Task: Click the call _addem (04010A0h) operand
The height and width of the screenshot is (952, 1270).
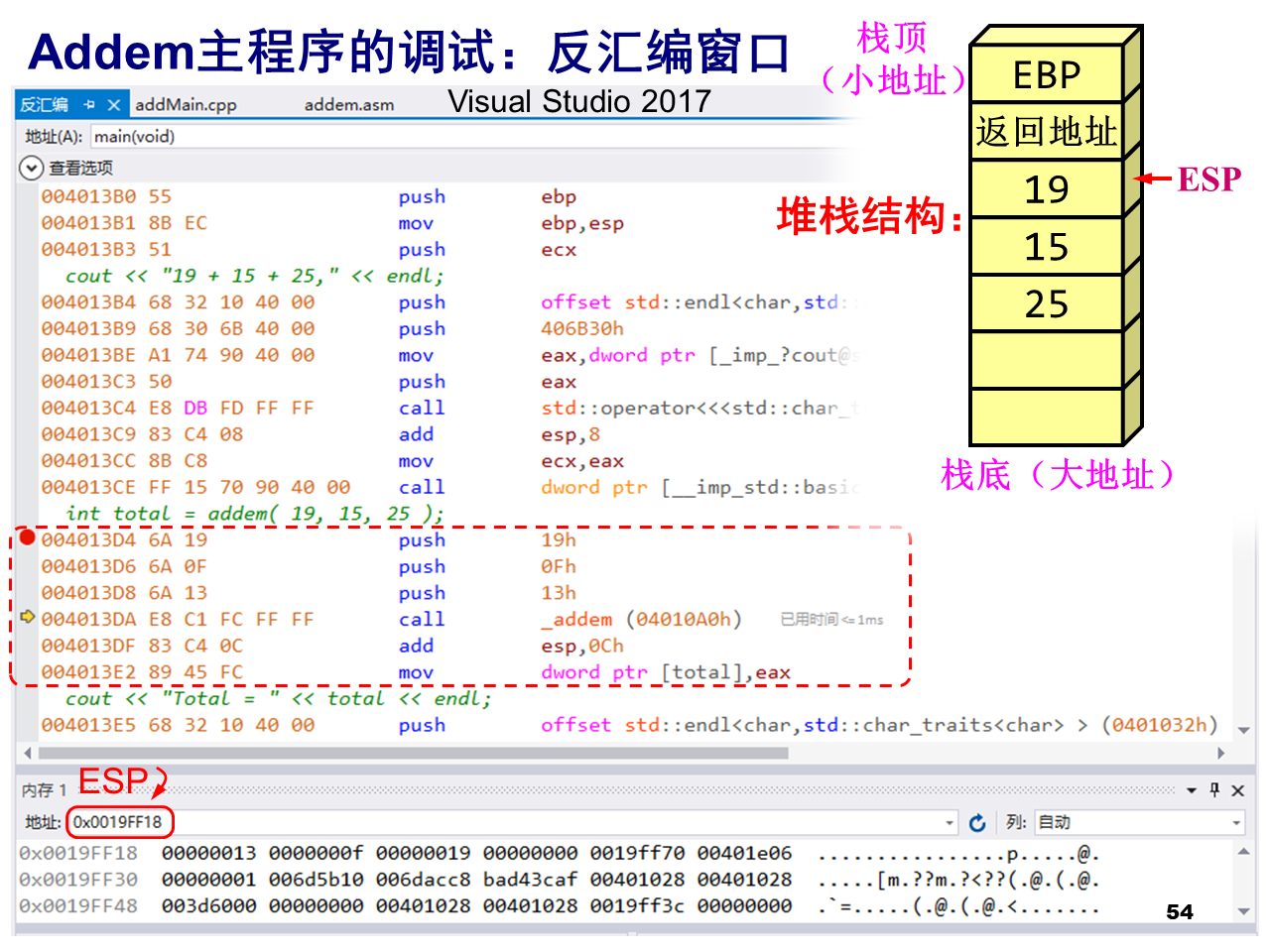Action: tap(641, 619)
